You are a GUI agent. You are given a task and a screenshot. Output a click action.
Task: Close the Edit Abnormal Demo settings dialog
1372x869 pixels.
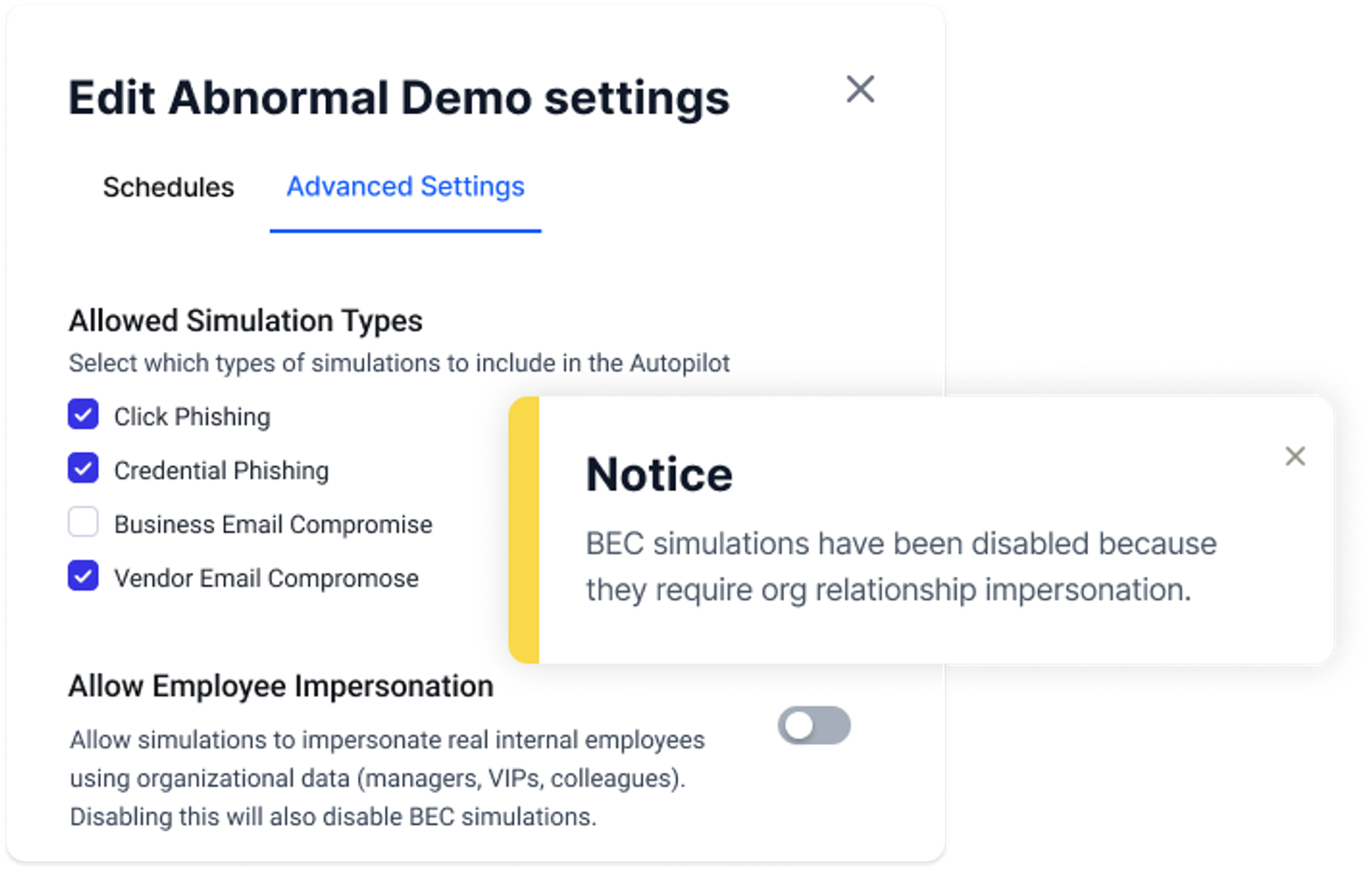click(x=860, y=89)
